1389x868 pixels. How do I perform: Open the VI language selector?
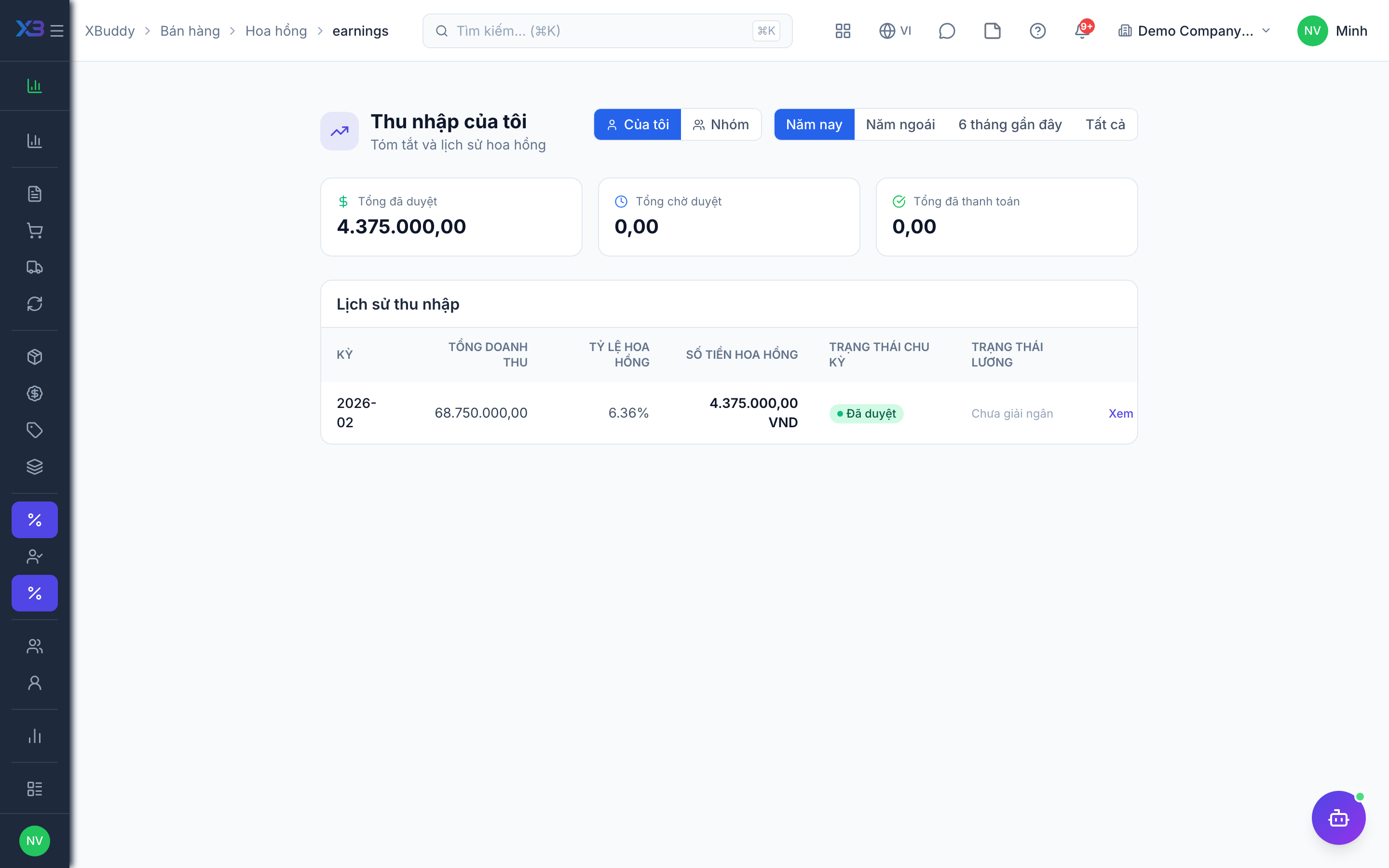coord(895,31)
